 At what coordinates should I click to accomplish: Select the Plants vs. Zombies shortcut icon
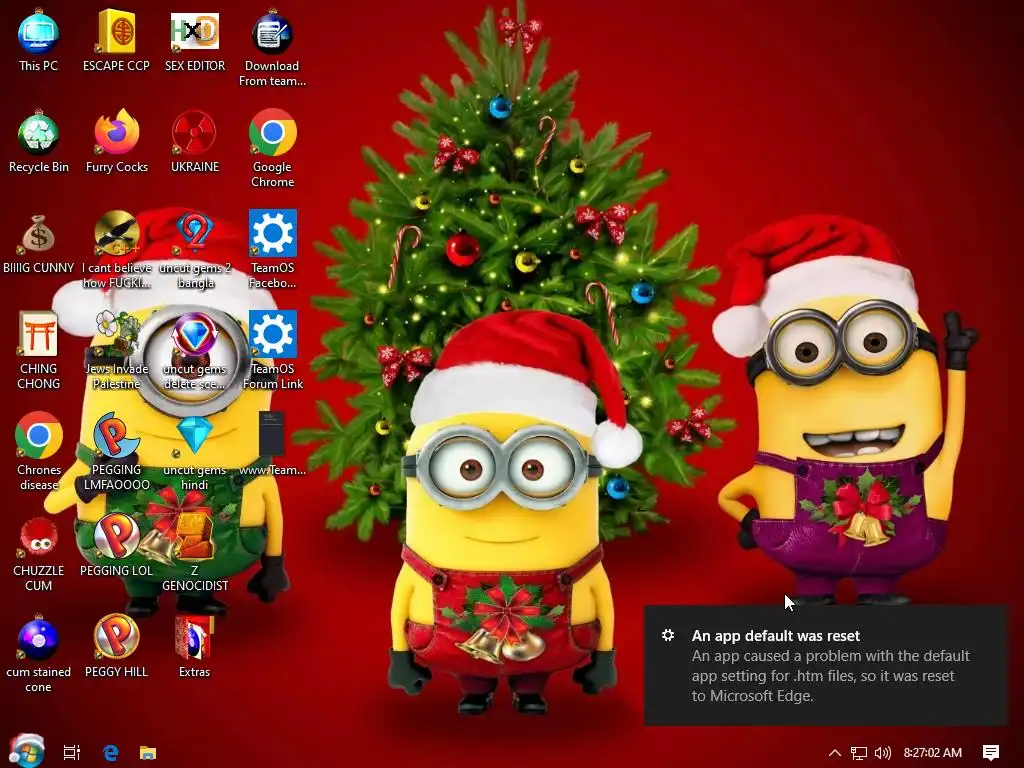(x=116, y=351)
